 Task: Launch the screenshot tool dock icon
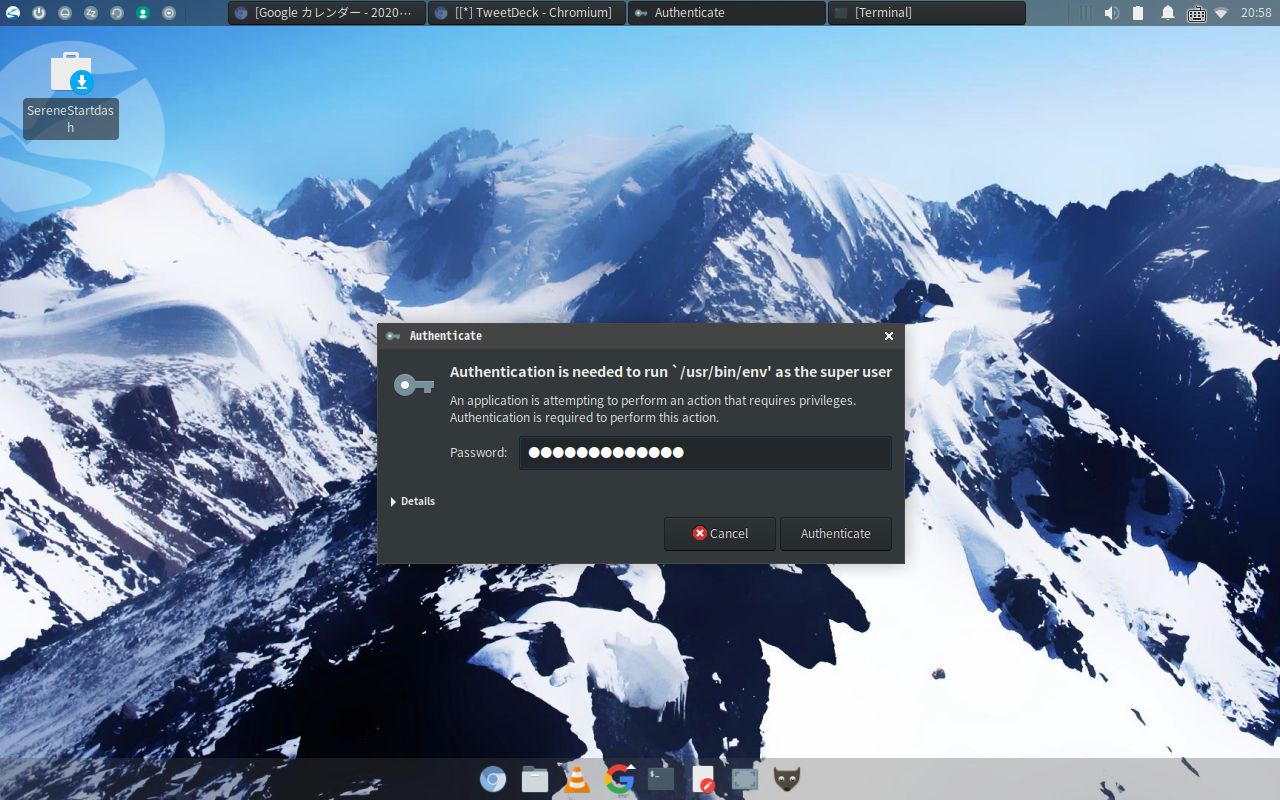pyautogui.click(x=745, y=779)
